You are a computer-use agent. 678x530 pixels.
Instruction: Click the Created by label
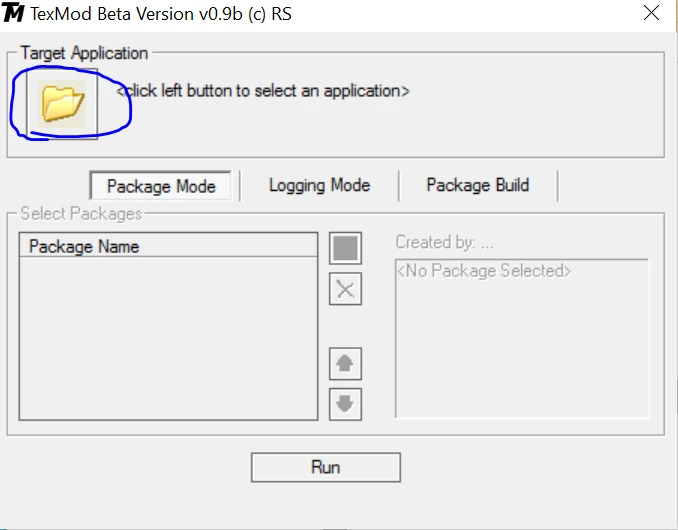point(444,242)
